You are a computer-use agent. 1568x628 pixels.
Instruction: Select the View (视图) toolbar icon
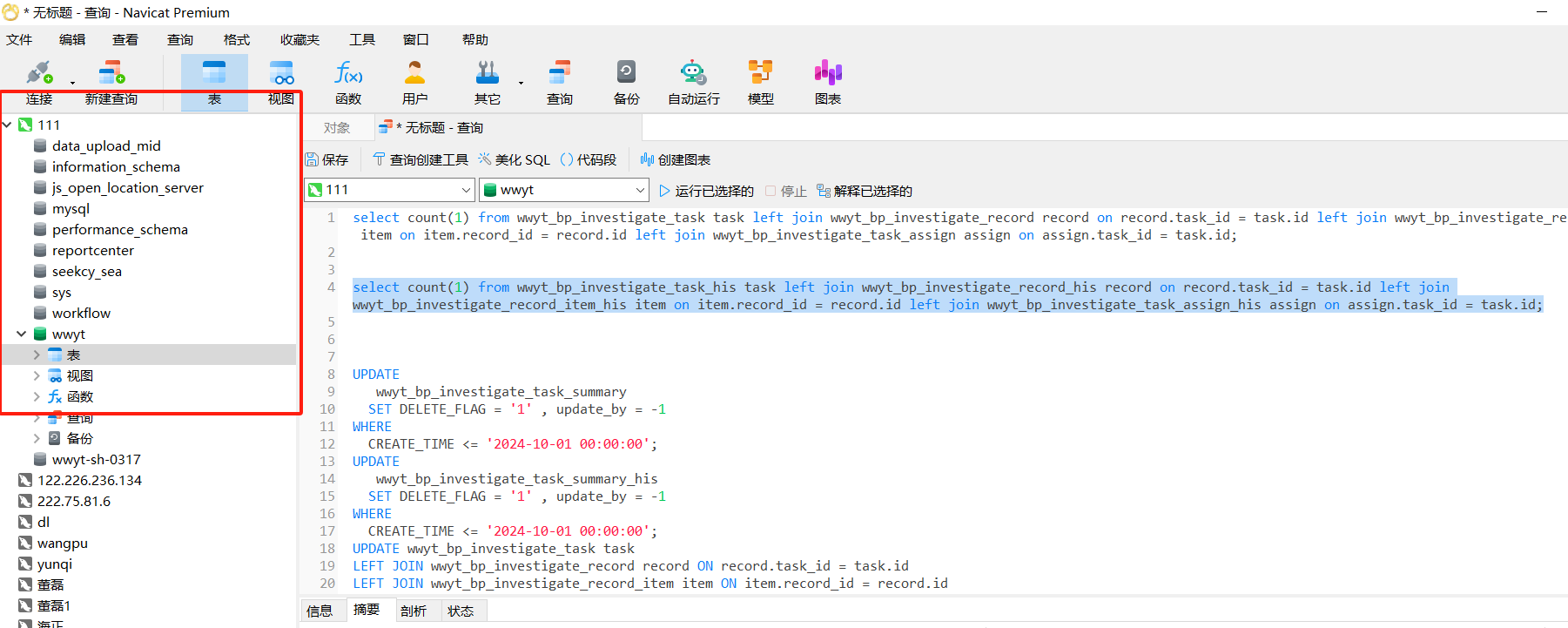pyautogui.click(x=281, y=81)
